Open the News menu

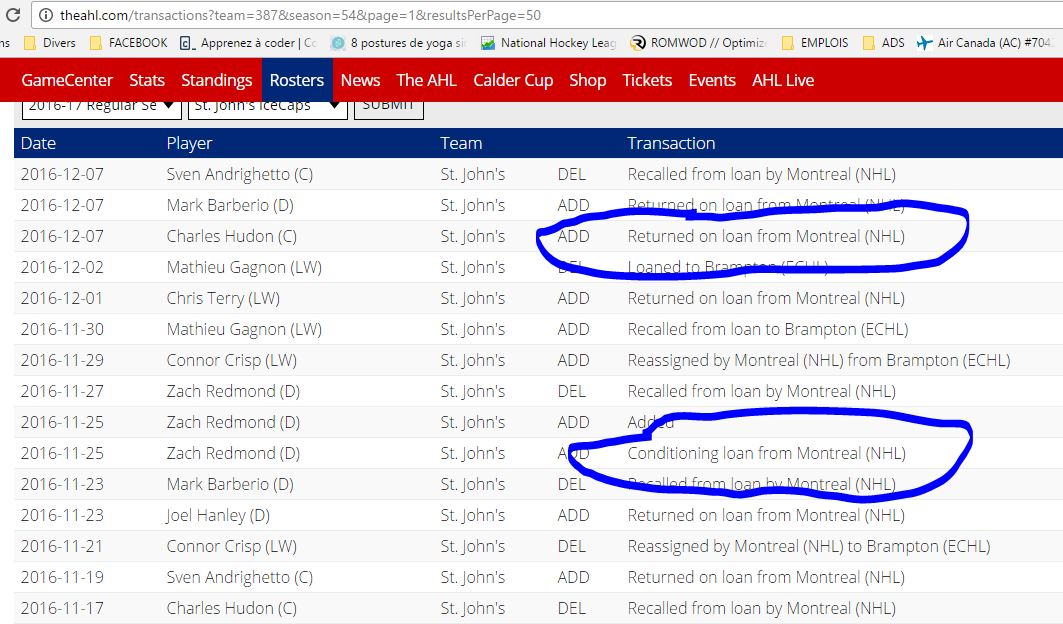(360, 80)
